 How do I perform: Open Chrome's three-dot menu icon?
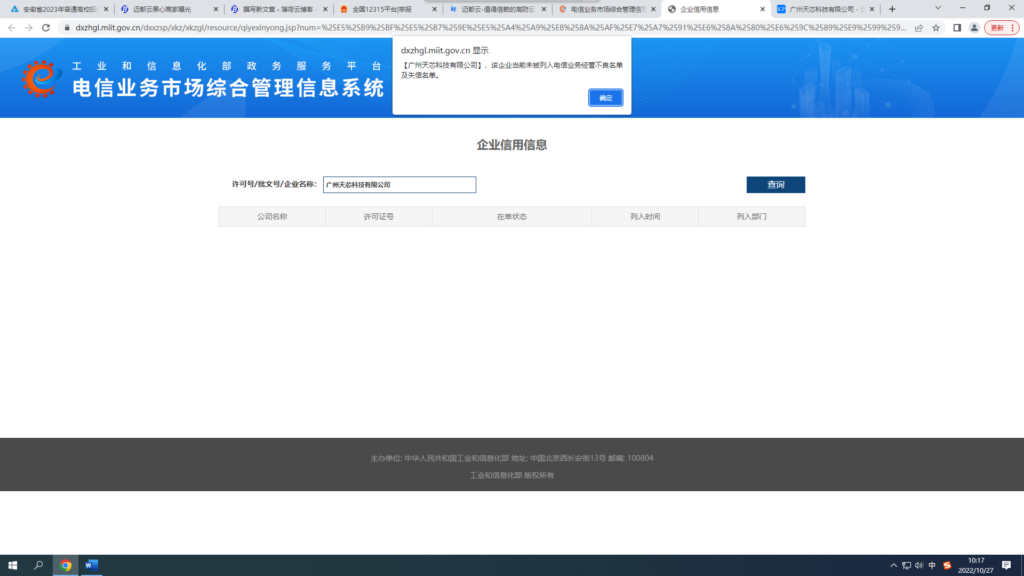pyautogui.click(x=1014, y=29)
